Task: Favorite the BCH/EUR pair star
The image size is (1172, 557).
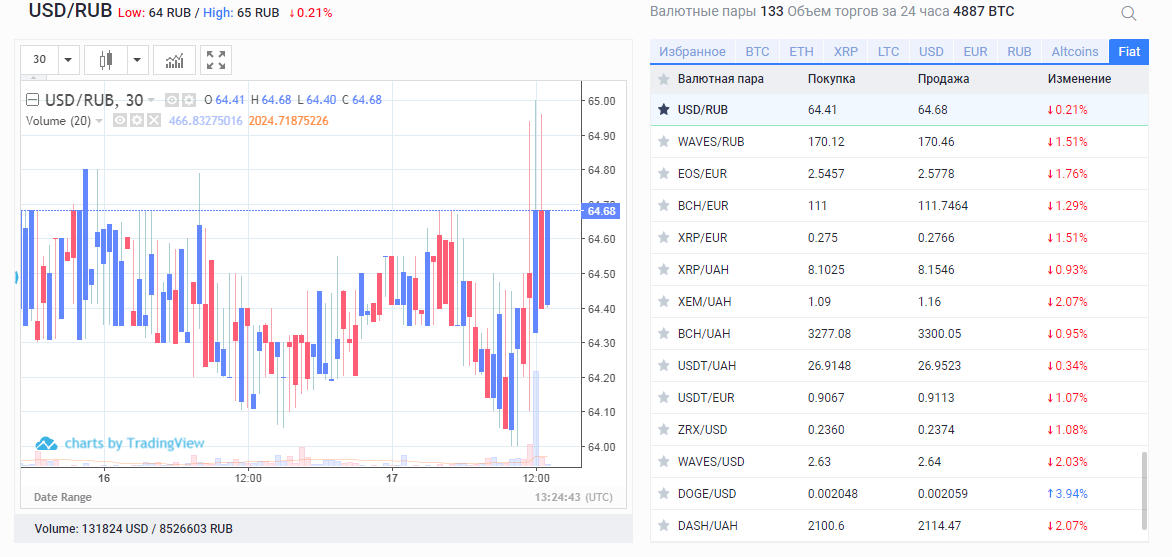Action: (x=663, y=206)
